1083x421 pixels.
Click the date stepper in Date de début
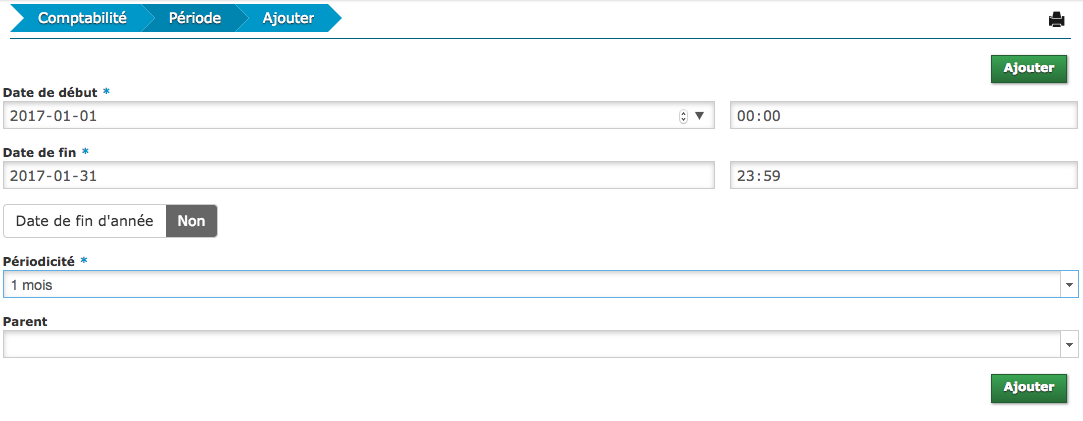pyautogui.click(x=683, y=116)
